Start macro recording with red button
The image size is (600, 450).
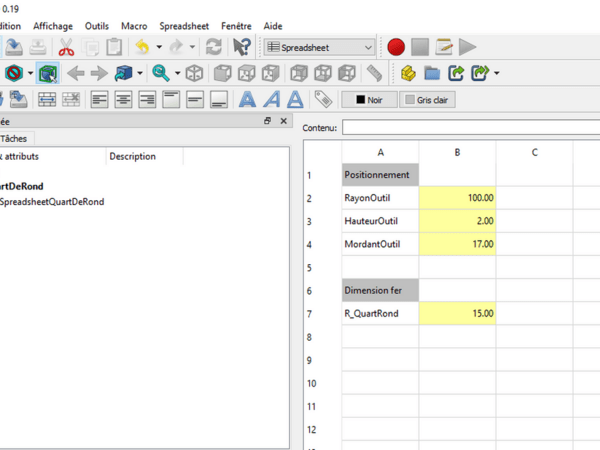[396, 47]
